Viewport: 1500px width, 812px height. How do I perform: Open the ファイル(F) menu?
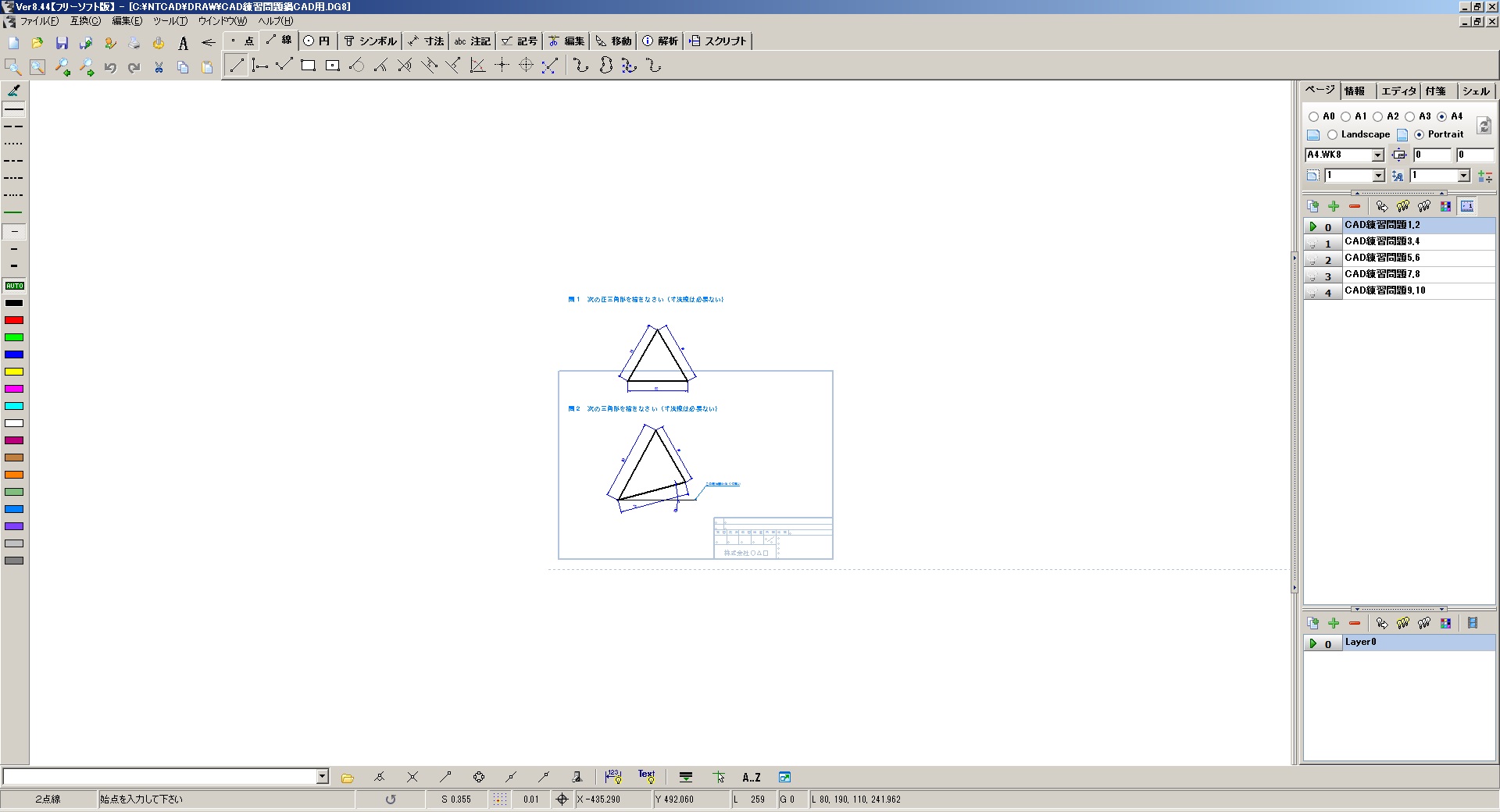tap(38, 21)
